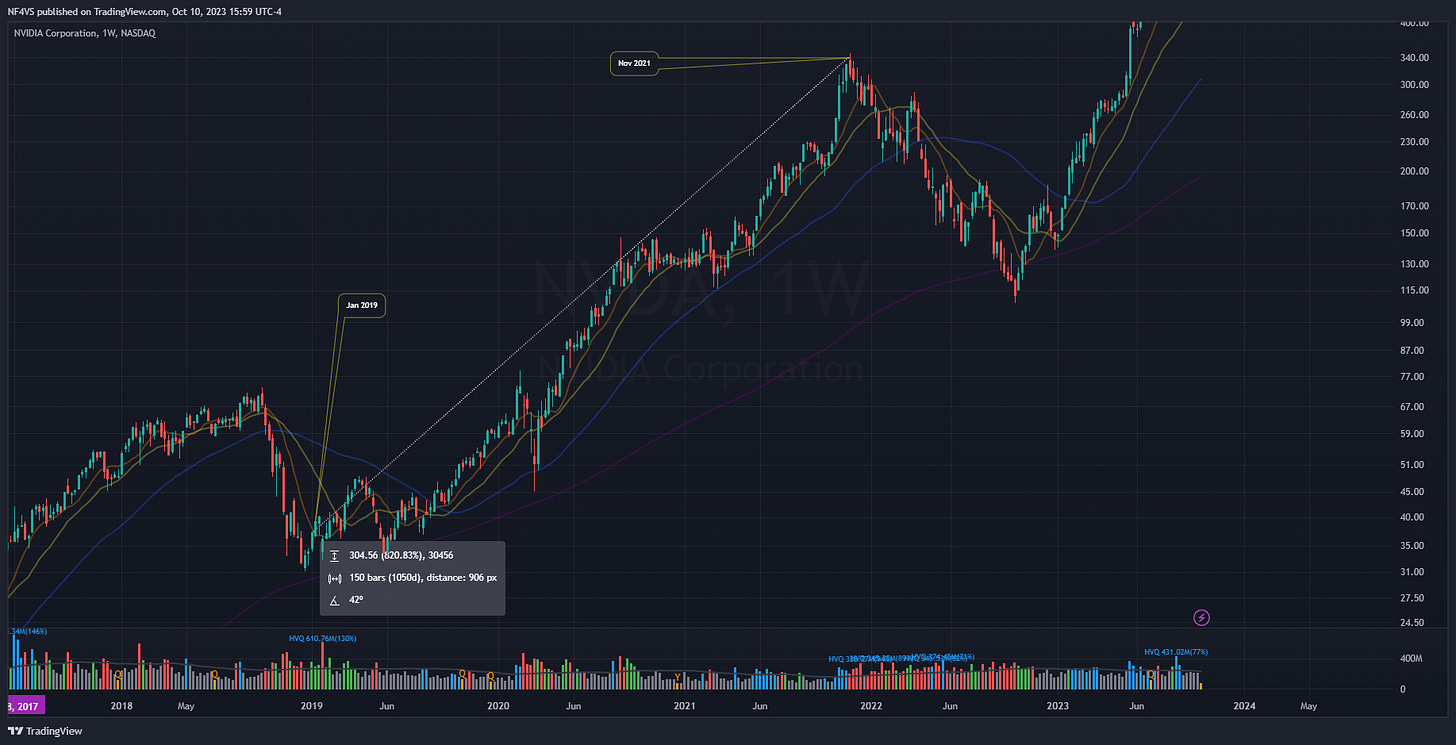Click the 2018 label on the time axis
Viewport: 1456px width, 745px height.
click(122, 706)
